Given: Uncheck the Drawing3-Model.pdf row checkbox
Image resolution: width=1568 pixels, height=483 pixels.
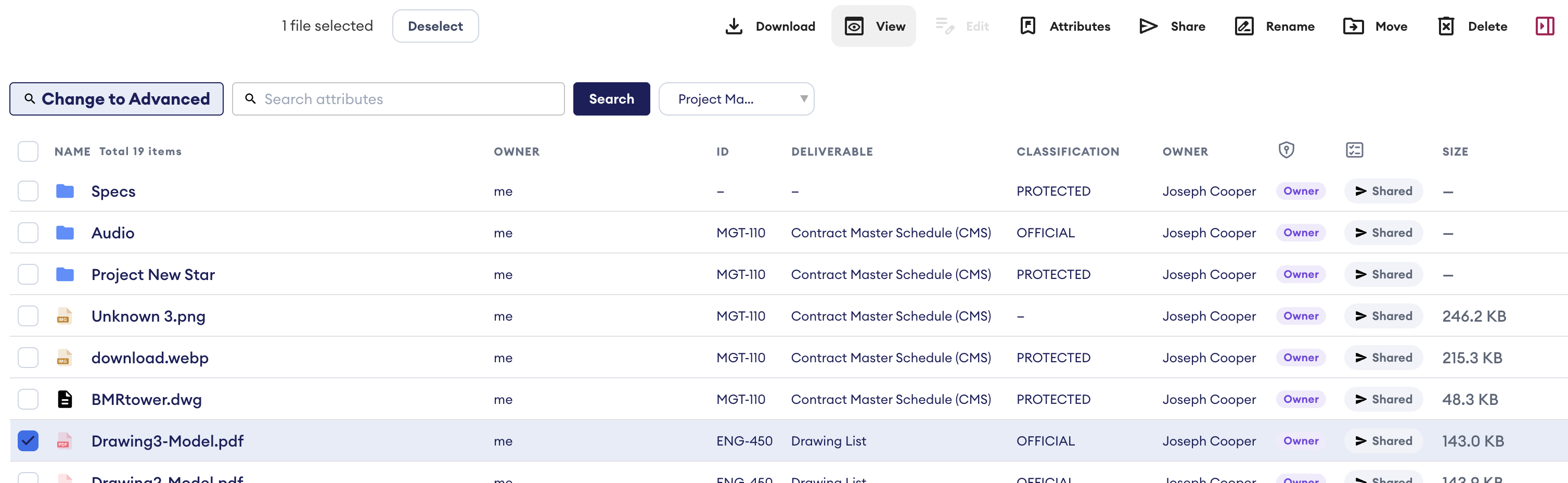Looking at the screenshot, I should pyautogui.click(x=28, y=441).
